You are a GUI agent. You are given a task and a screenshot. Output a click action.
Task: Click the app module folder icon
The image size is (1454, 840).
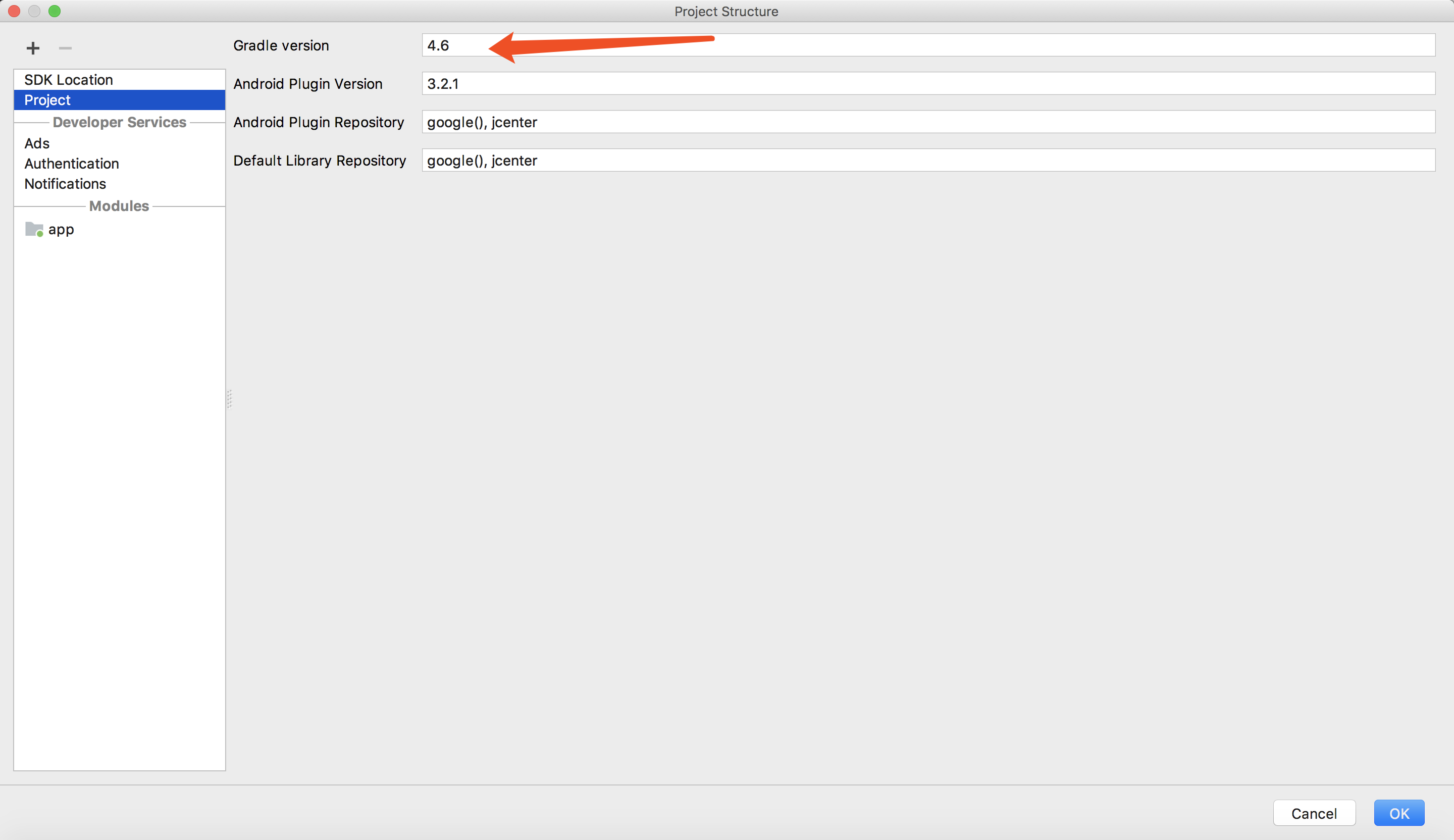click(x=34, y=230)
